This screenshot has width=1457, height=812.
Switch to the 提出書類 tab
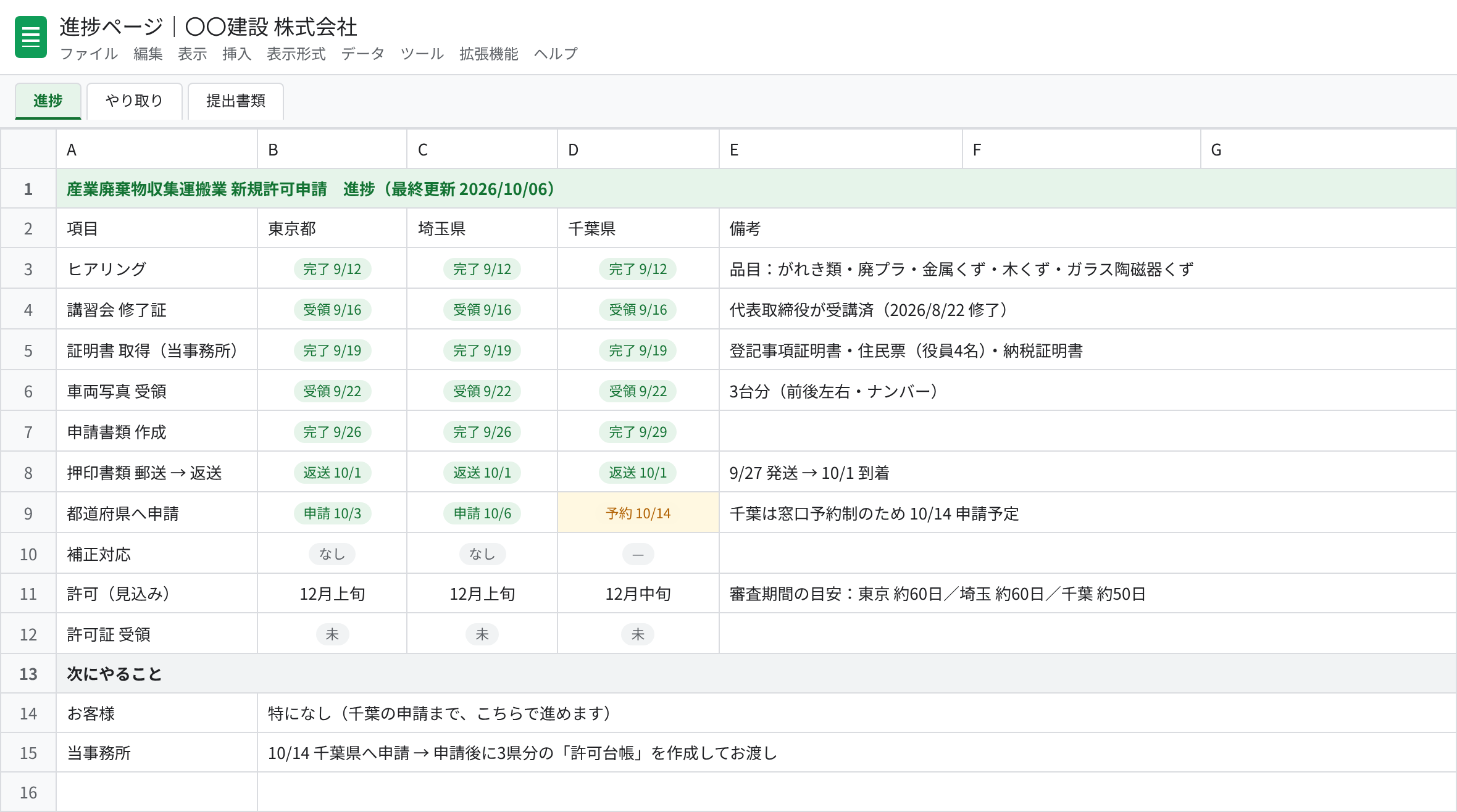pyautogui.click(x=236, y=101)
